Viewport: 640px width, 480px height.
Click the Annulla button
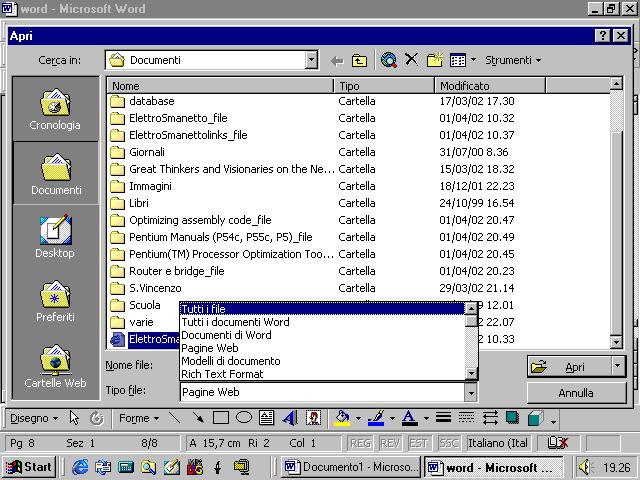[x=576, y=393]
